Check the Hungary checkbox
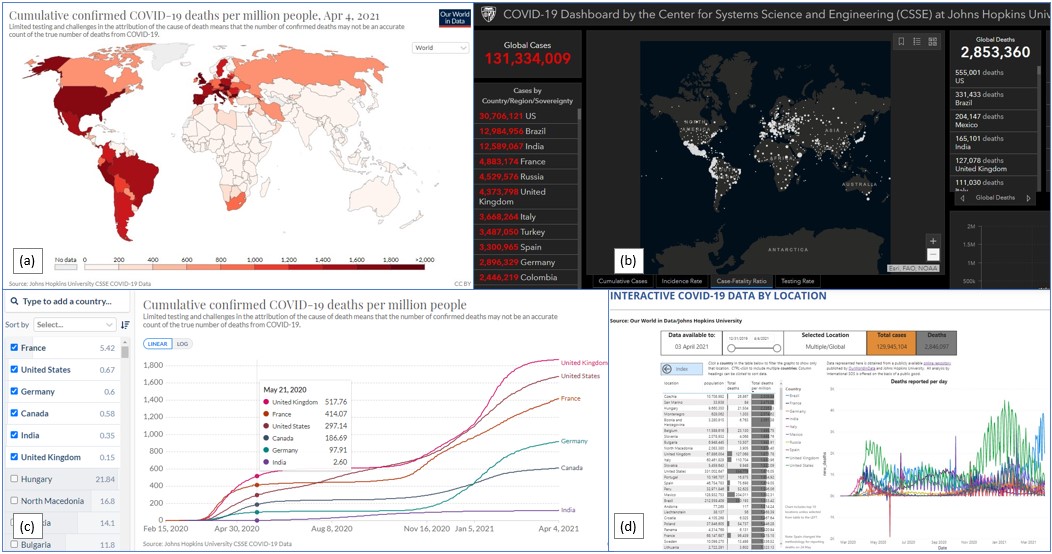 pyautogui.click(x=15, y=479)
